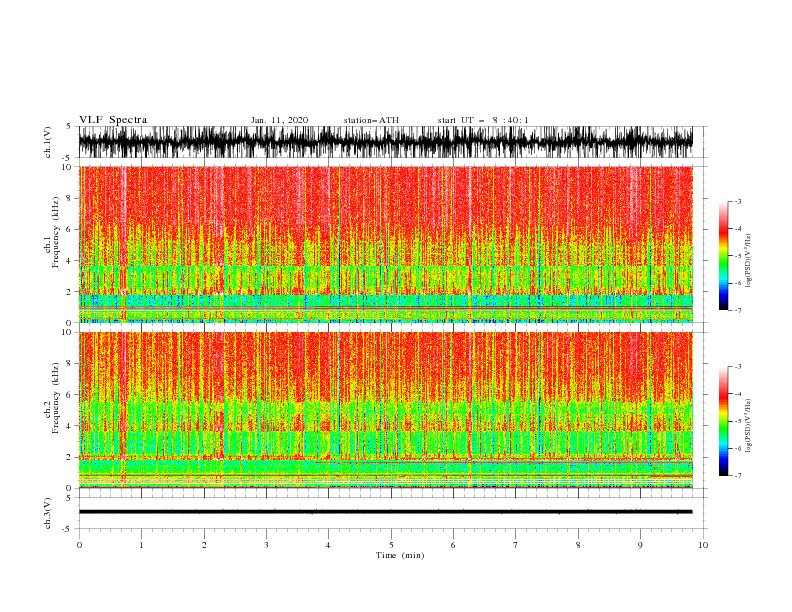Click time axis tick label '3'
This screenshot has height=612, width=792.
(x=266, y=545)
